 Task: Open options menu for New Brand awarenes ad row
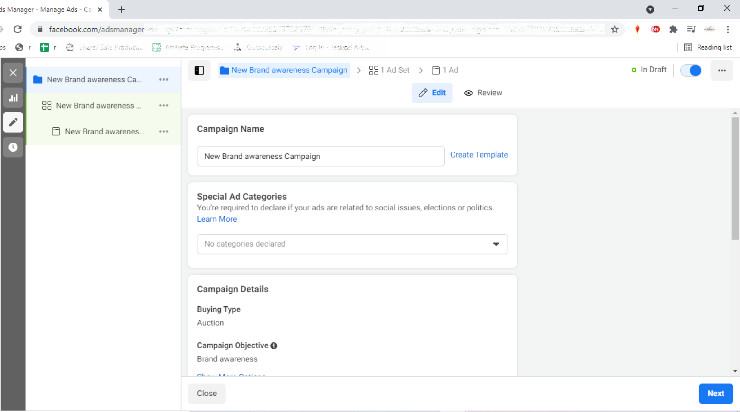click(164, 132)
